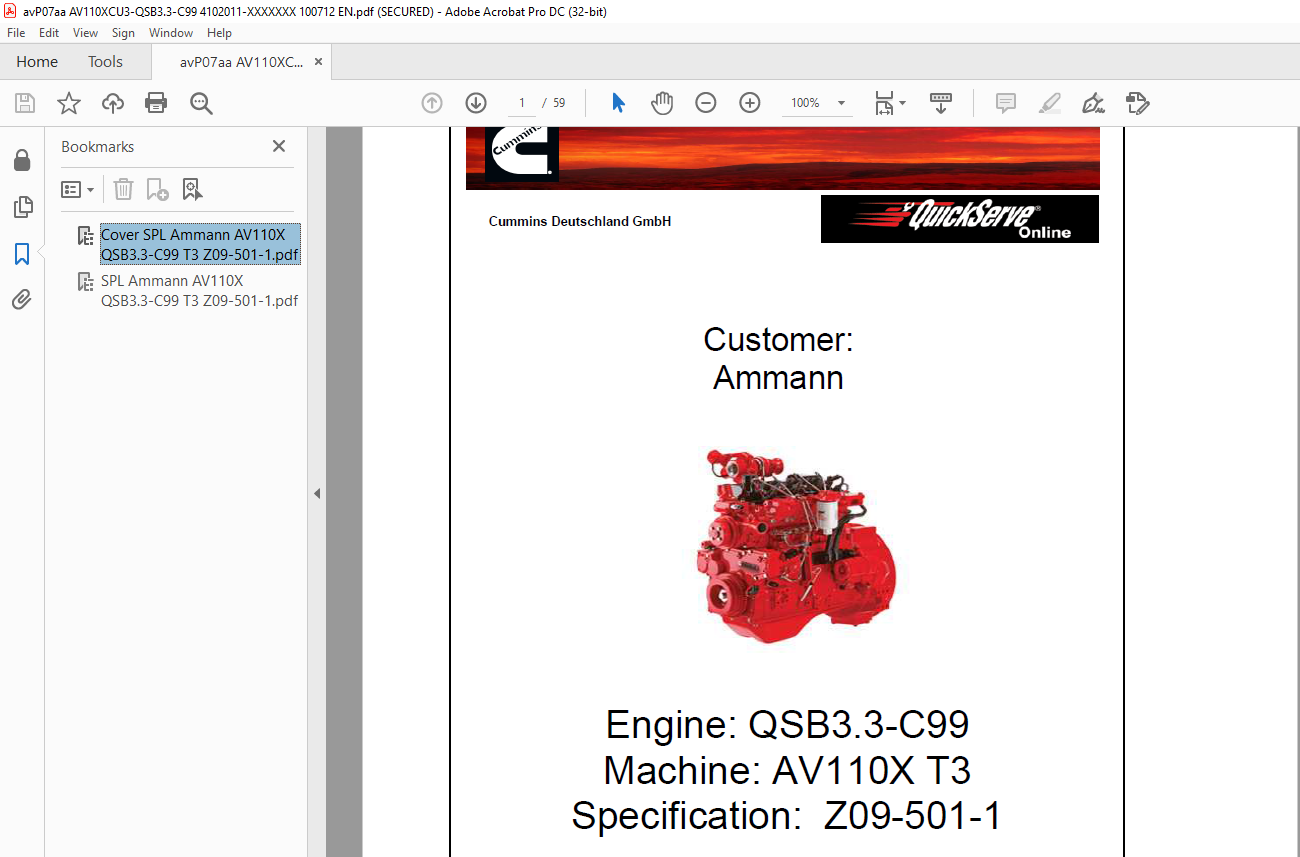Collapse the navigation pane arrow
Screen dimensions: 1300x857
(x=317, y=493)
